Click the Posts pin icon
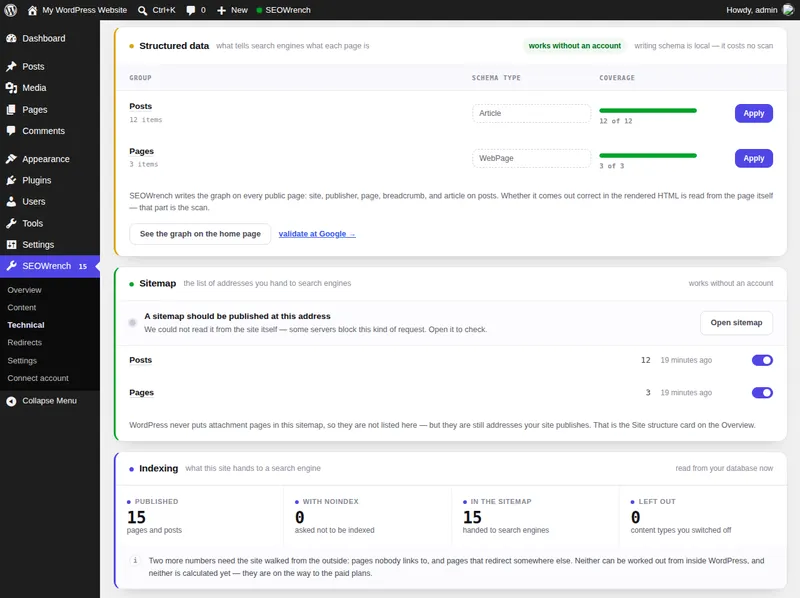 pyautogui.click(x=11, y=66)
